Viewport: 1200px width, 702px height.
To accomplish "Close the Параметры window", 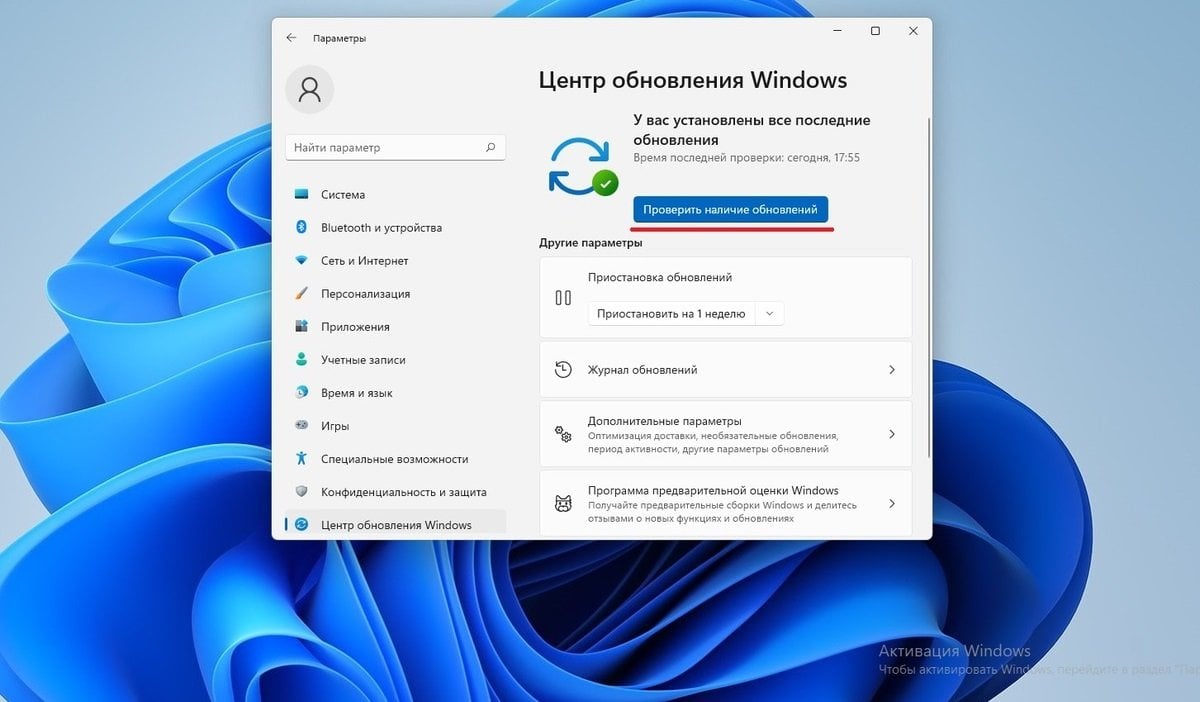I will pos(913,31).
